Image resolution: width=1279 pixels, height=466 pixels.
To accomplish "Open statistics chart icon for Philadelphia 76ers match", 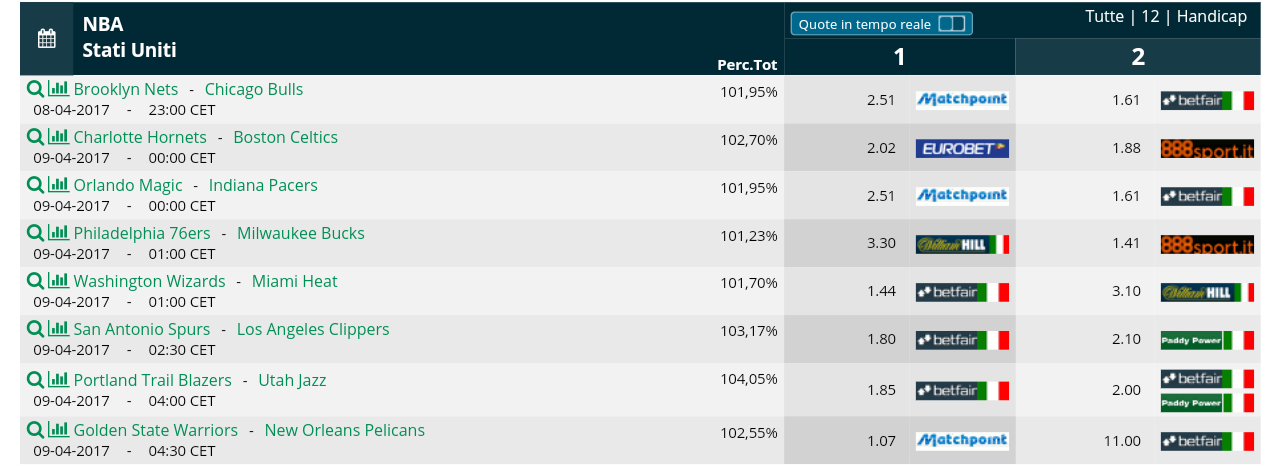I will (x=58, y=233).
